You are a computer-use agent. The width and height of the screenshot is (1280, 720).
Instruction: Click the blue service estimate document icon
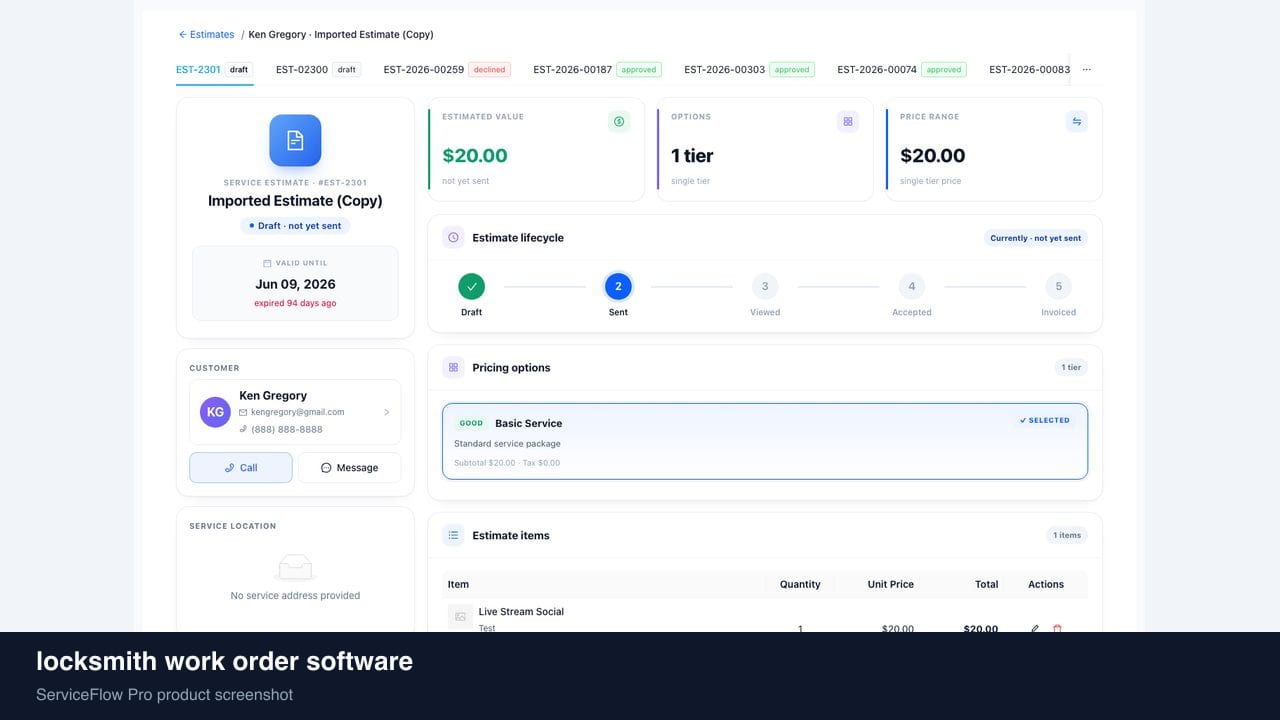(295, 140)
